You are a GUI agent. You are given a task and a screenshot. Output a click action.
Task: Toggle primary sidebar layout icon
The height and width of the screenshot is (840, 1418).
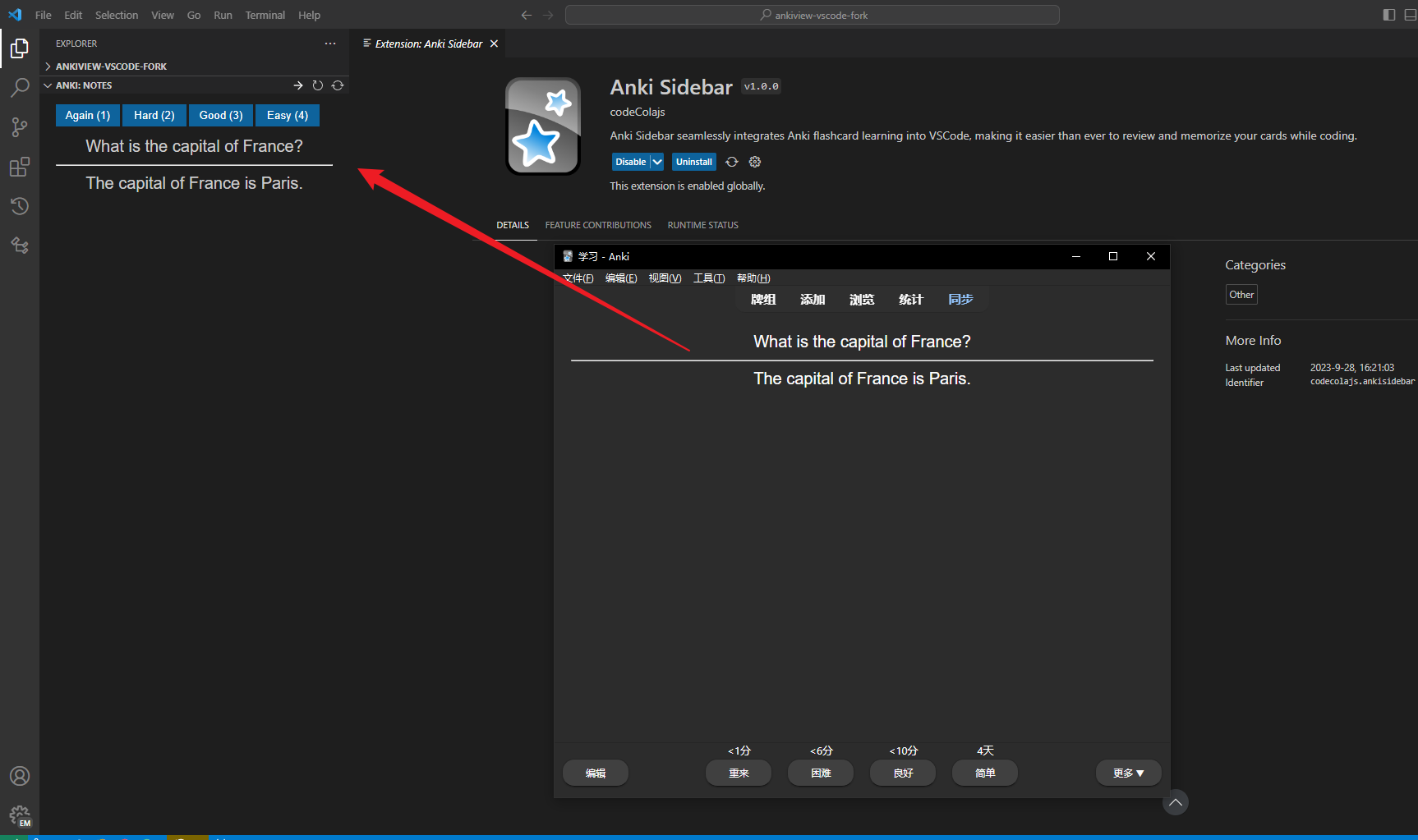[1389, 15]
